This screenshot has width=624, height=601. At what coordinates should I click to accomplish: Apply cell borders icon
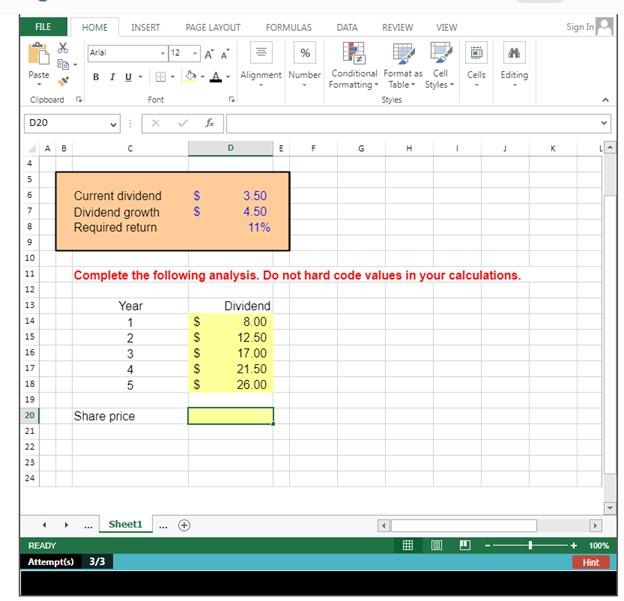point(160,77)
